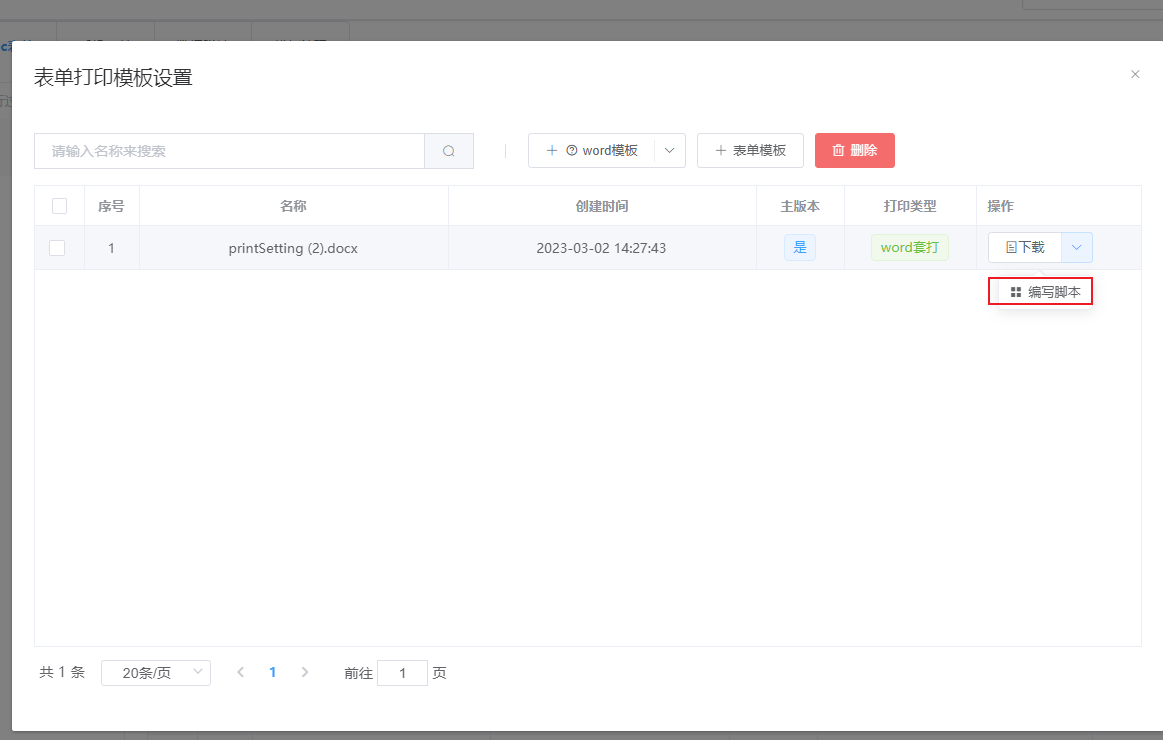Click the word套打 print type tag
Viewport: 1163px width, 740px height.
[x=909, y=248]
